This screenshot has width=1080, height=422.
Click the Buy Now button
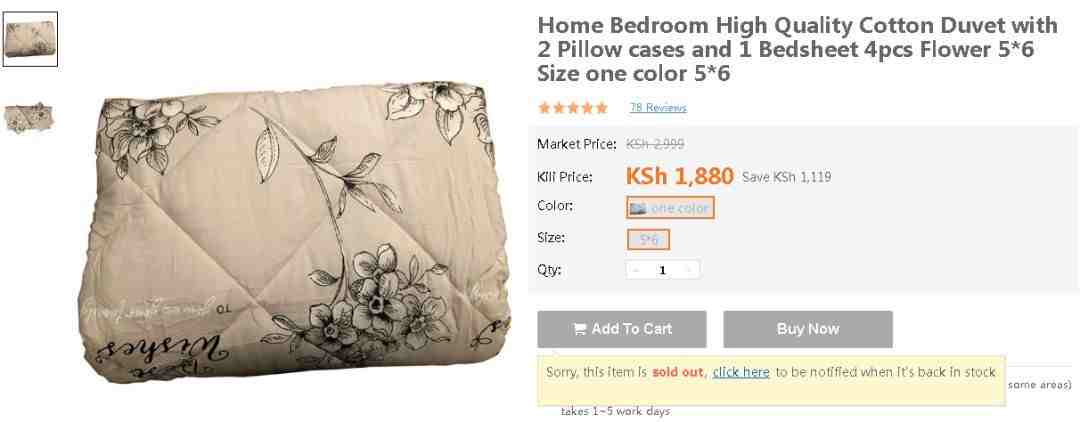click(x=808, y=329)
